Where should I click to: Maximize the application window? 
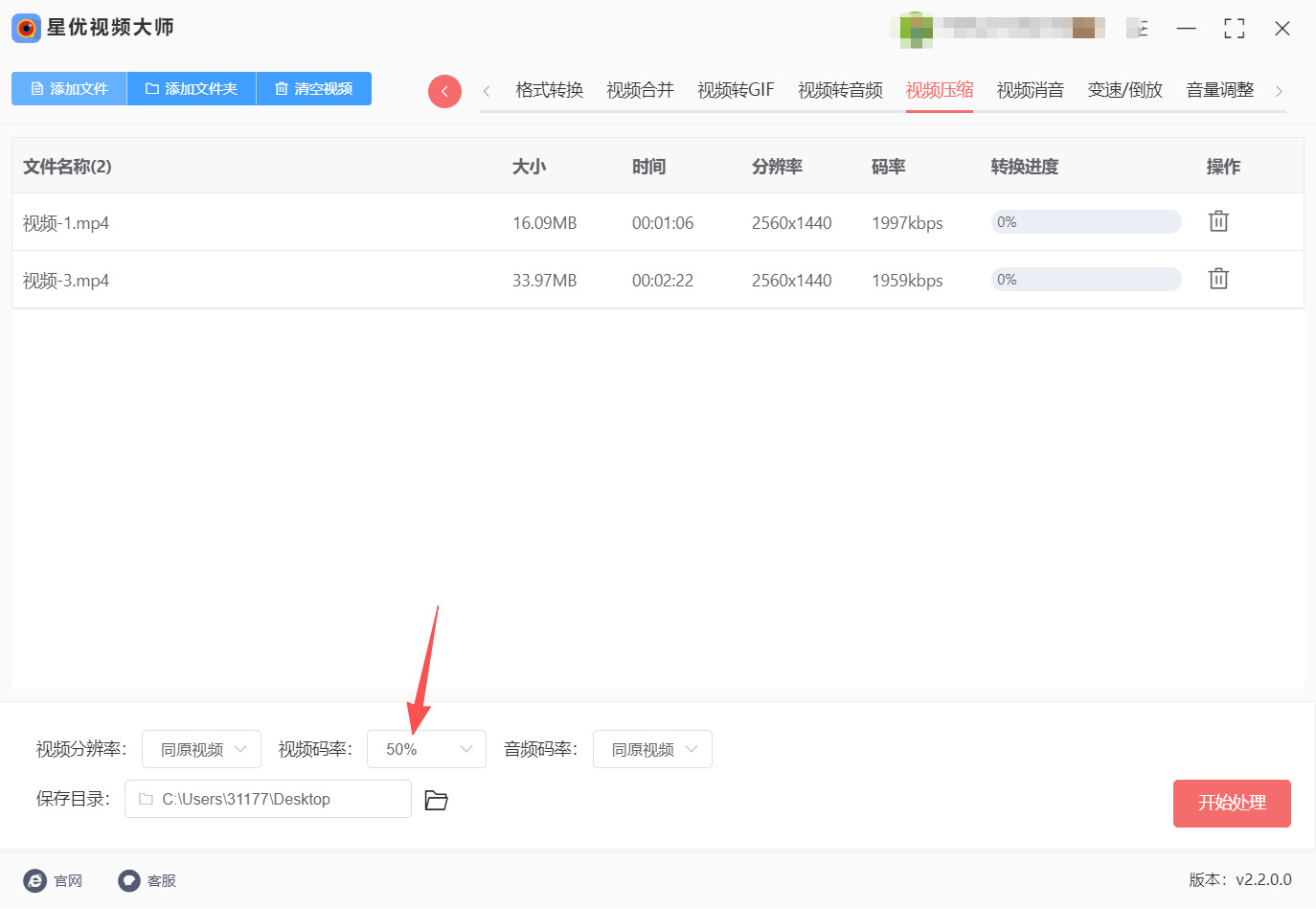[x=1235, y=29]
